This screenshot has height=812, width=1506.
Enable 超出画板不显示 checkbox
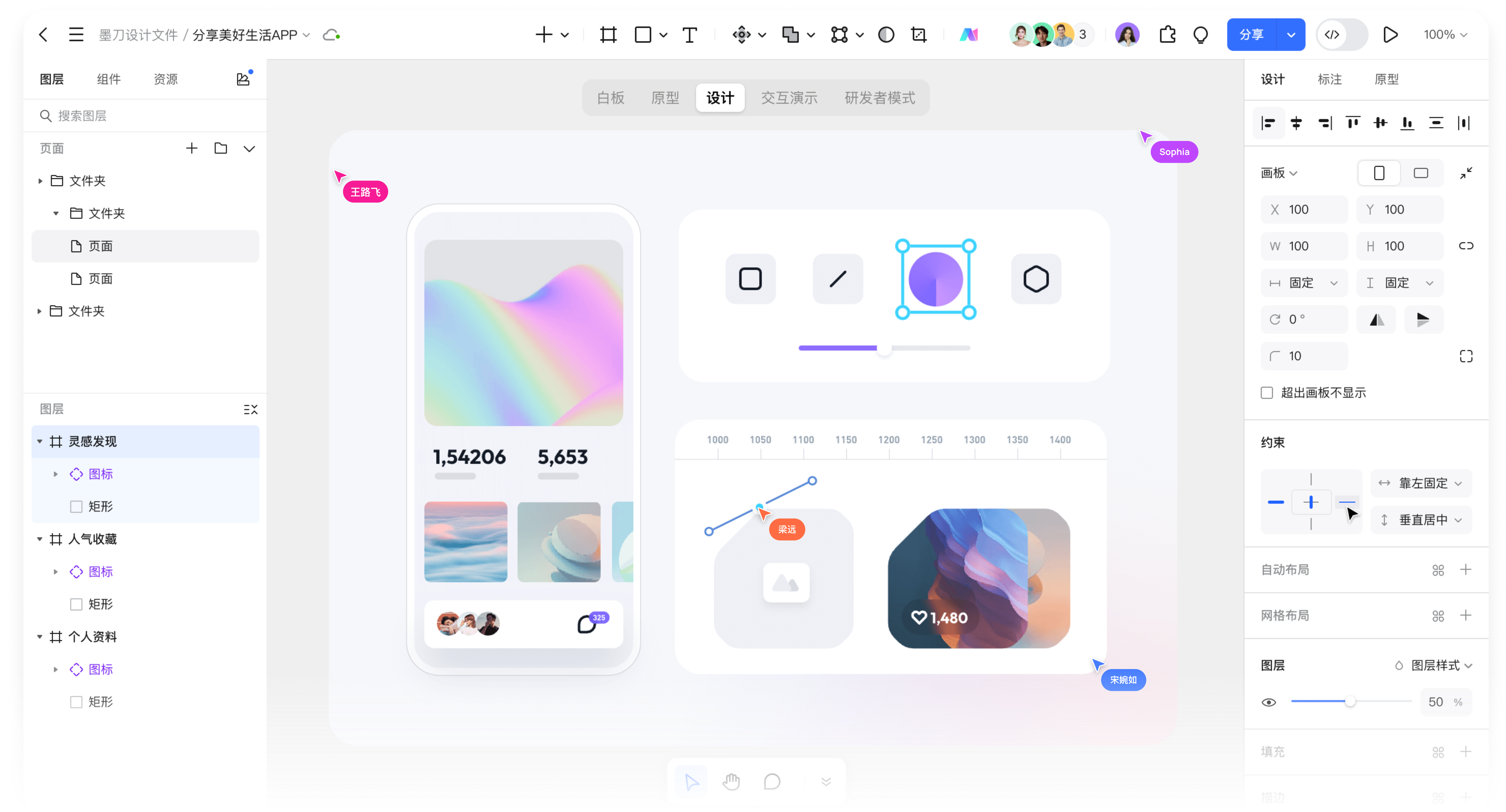(x=1267, y=393)
